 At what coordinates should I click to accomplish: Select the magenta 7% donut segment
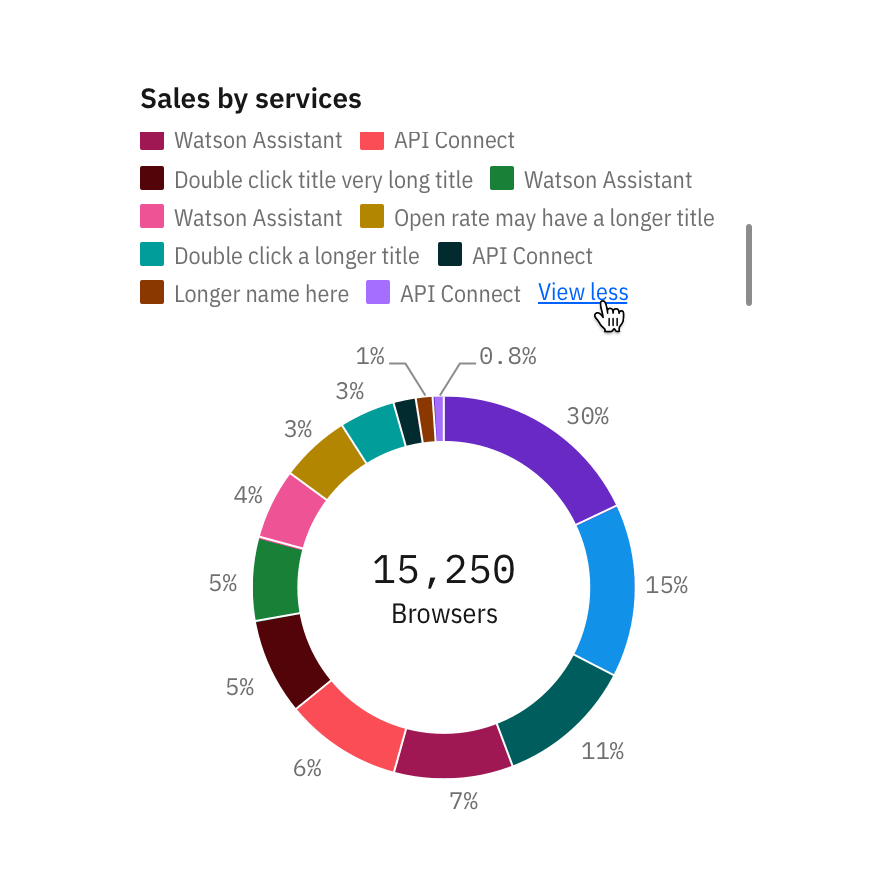(455, 753)
